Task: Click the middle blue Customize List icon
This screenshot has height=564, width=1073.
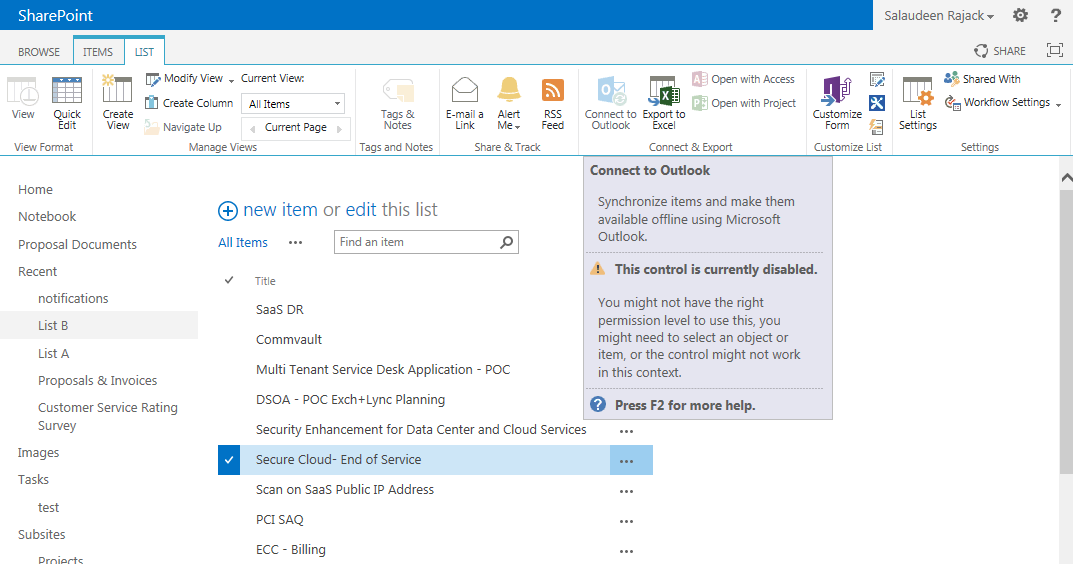Action: 877,103
